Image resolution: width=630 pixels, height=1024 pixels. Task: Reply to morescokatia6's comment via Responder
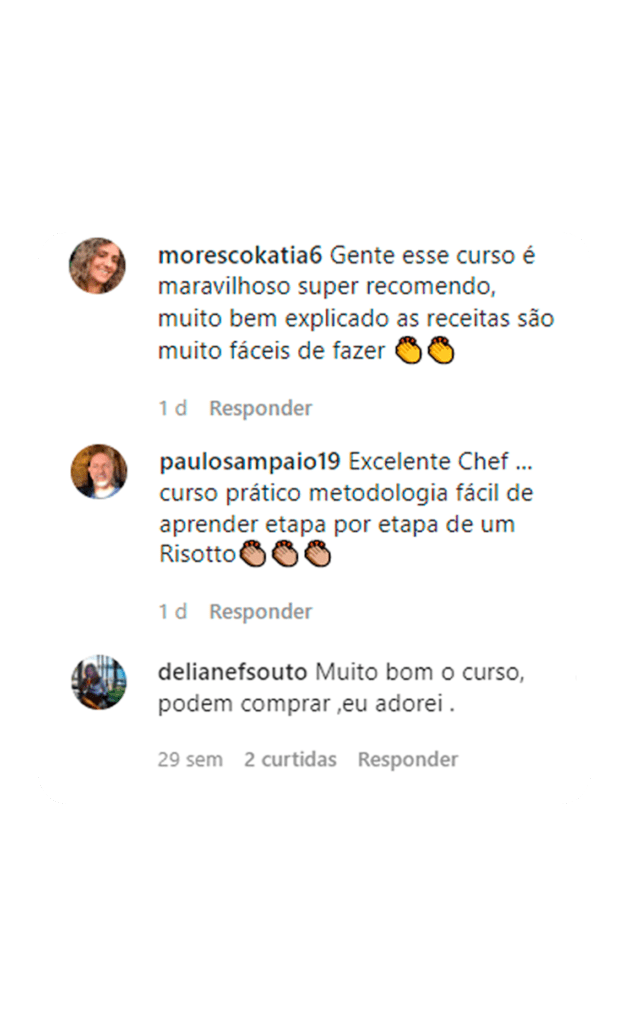260,408
